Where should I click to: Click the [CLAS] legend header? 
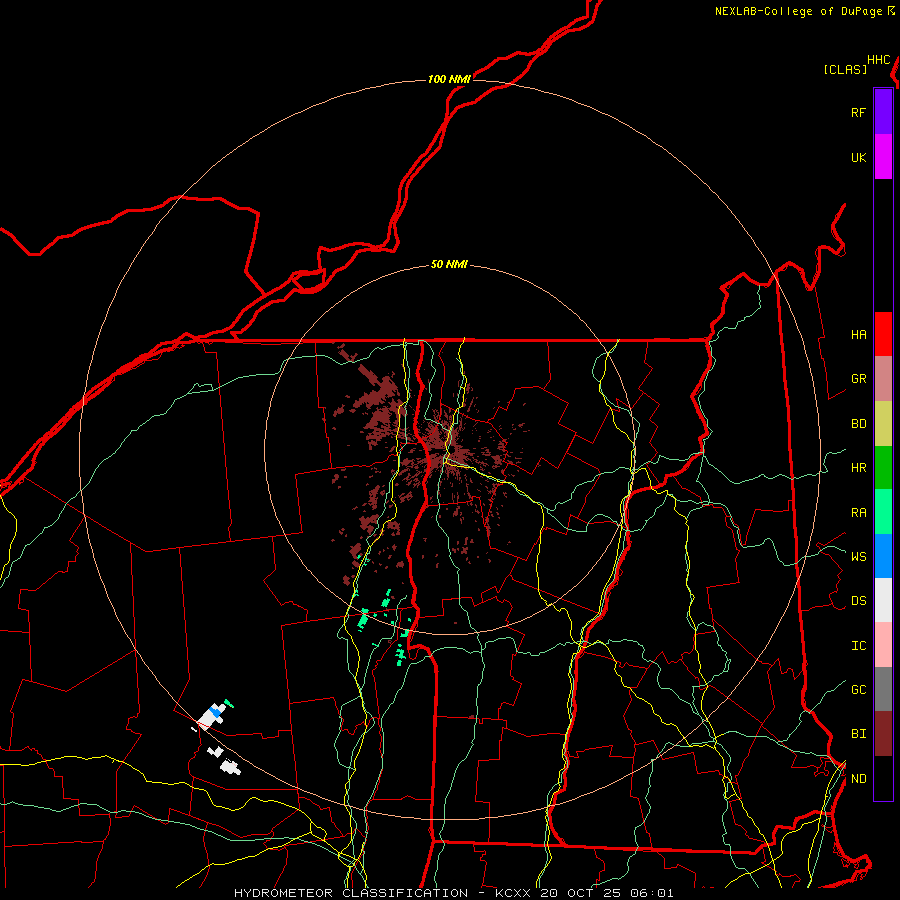[x=845, y=69]
